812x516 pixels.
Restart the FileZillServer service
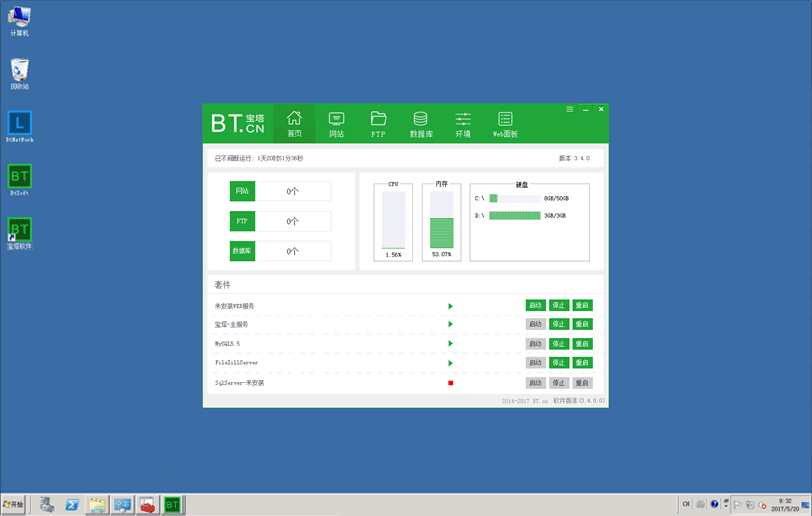583,363
